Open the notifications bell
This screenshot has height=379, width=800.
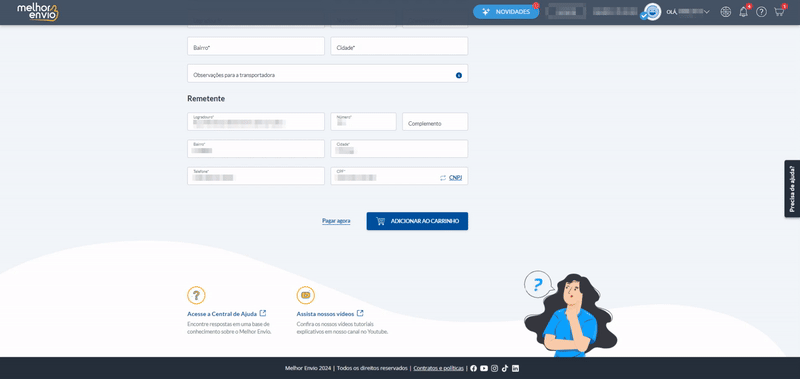tap(743, 12)
